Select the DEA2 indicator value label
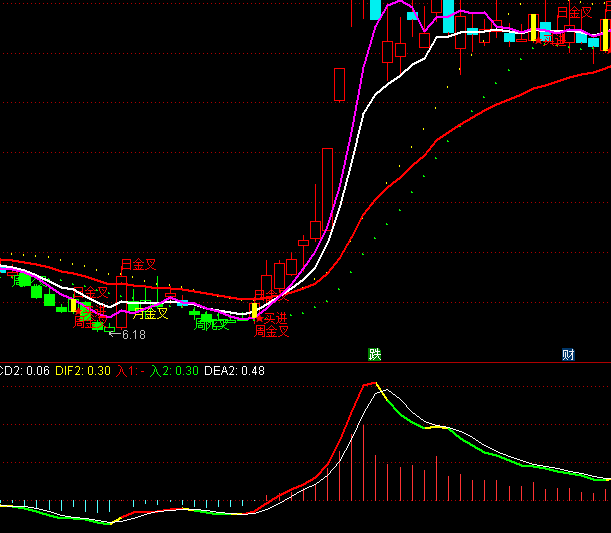Image resolution: width=611 pixels, height=533 pixels. 234,371
